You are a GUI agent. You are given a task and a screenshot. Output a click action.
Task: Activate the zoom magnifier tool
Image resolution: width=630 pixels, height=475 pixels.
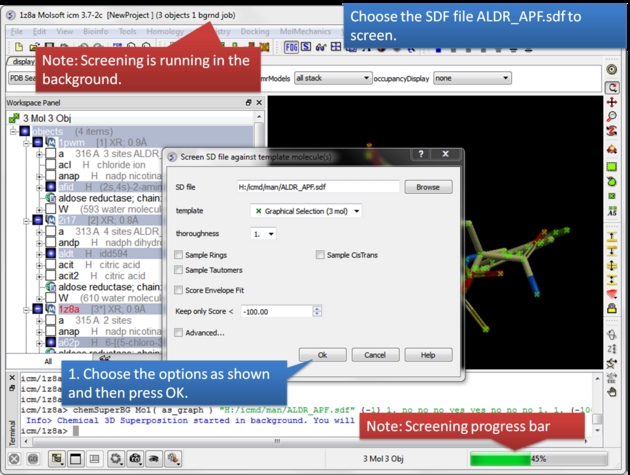click(x=612, y=118)
